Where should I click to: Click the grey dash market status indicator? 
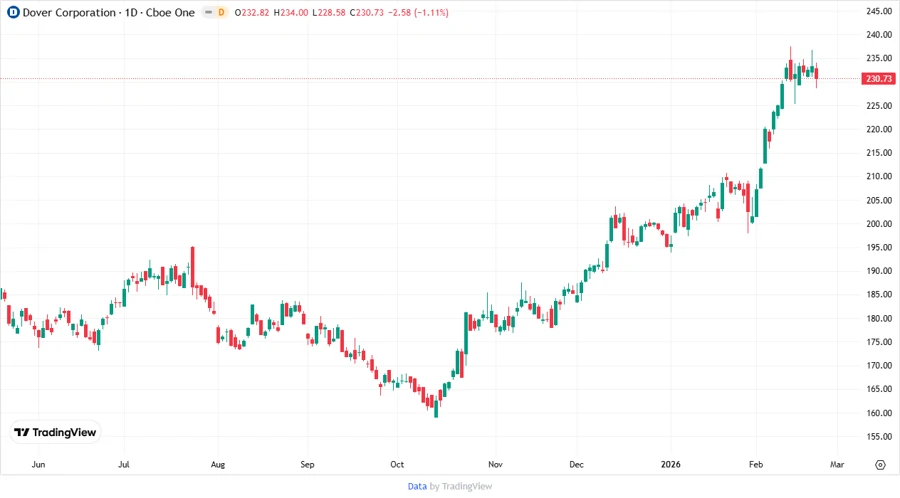tap(208, 12)
